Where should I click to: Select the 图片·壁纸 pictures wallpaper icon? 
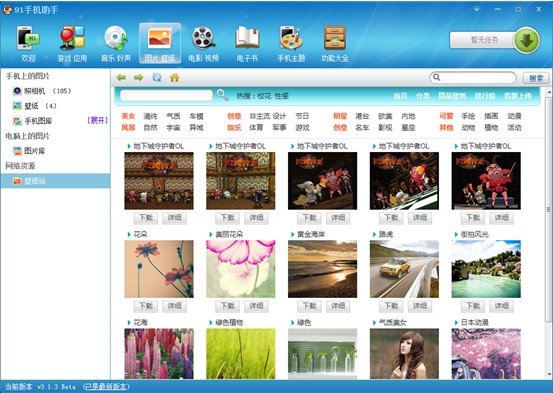coord(160,43)
